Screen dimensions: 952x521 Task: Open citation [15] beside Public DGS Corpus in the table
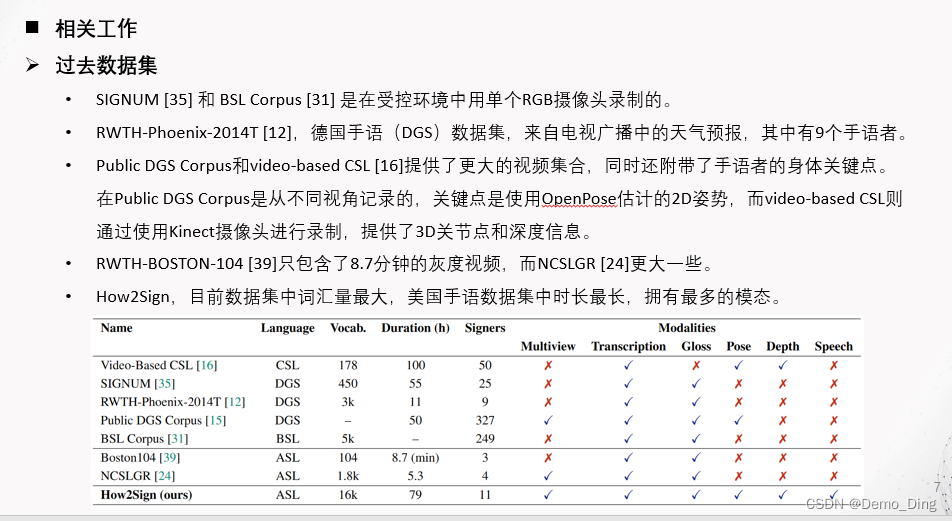[216, 420]
